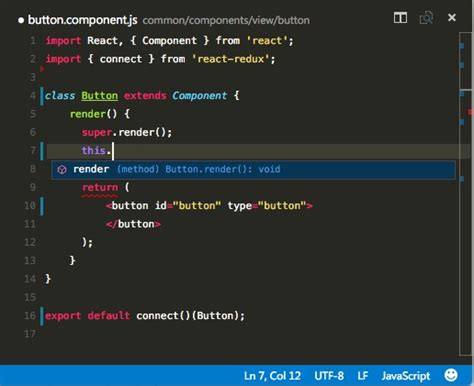
Task: Click the super.render() call on line 6
Action: [127, 132]
